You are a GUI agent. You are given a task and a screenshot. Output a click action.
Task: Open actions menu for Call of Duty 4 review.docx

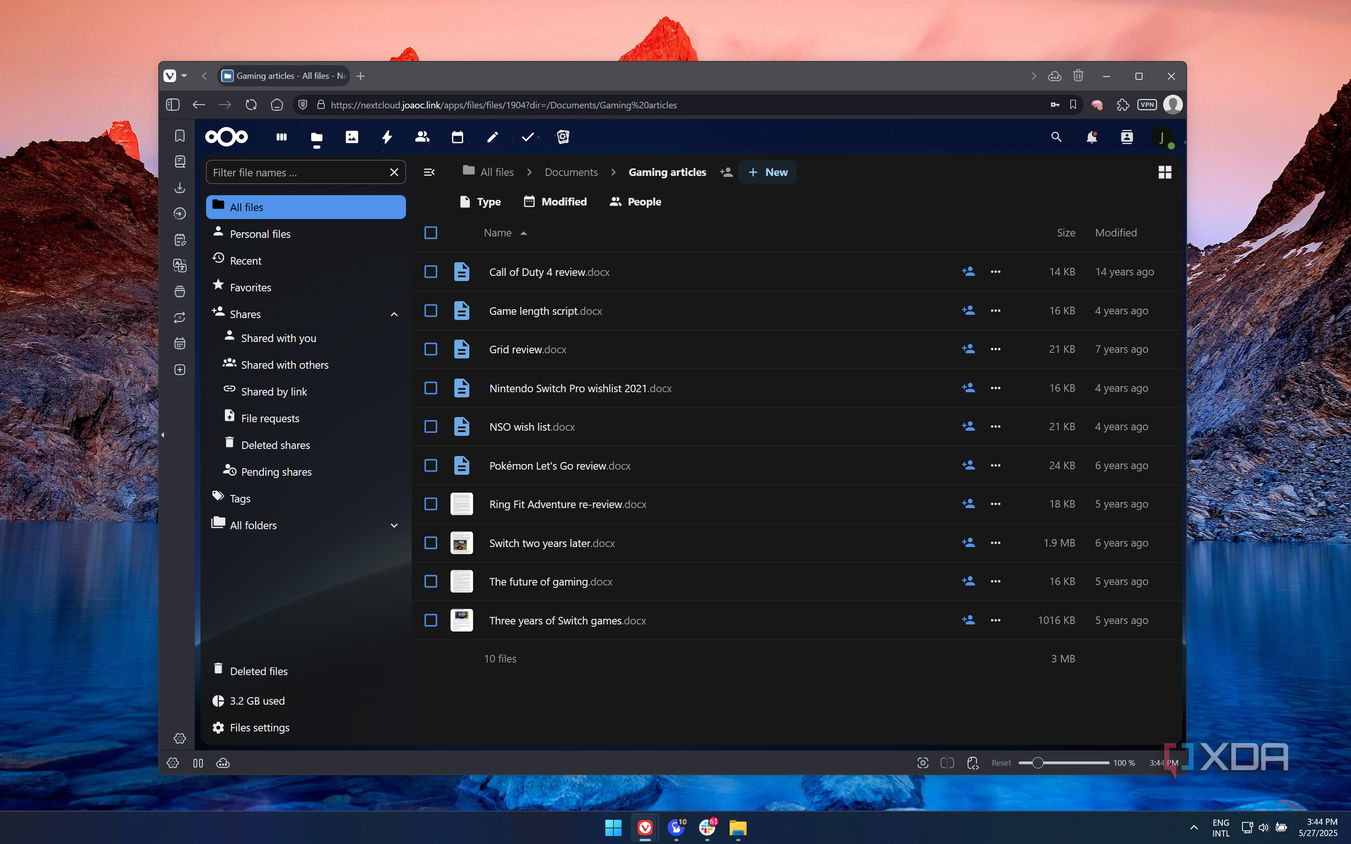point(995,272)
